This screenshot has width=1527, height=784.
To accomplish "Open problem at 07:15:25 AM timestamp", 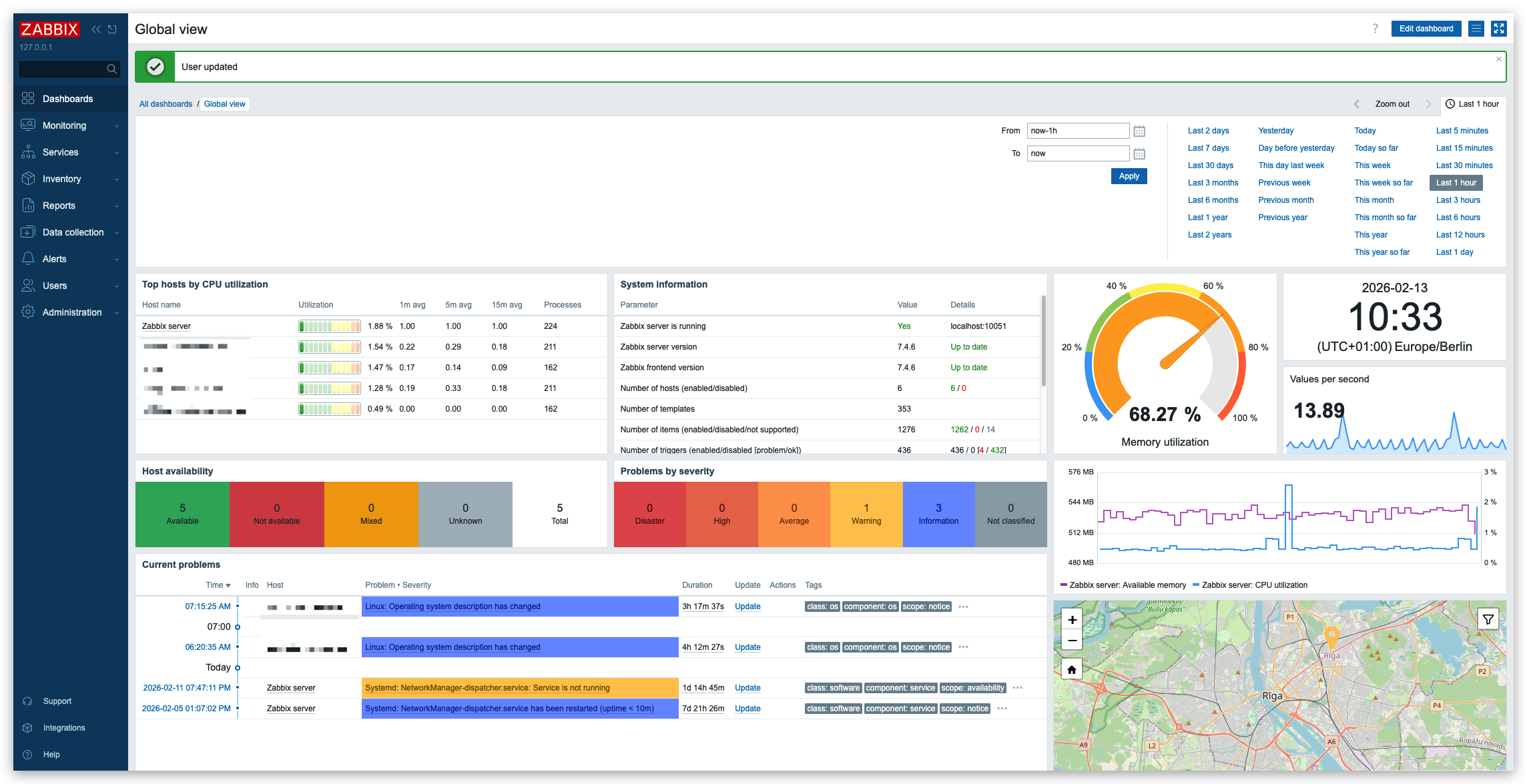I will (208, 607).
